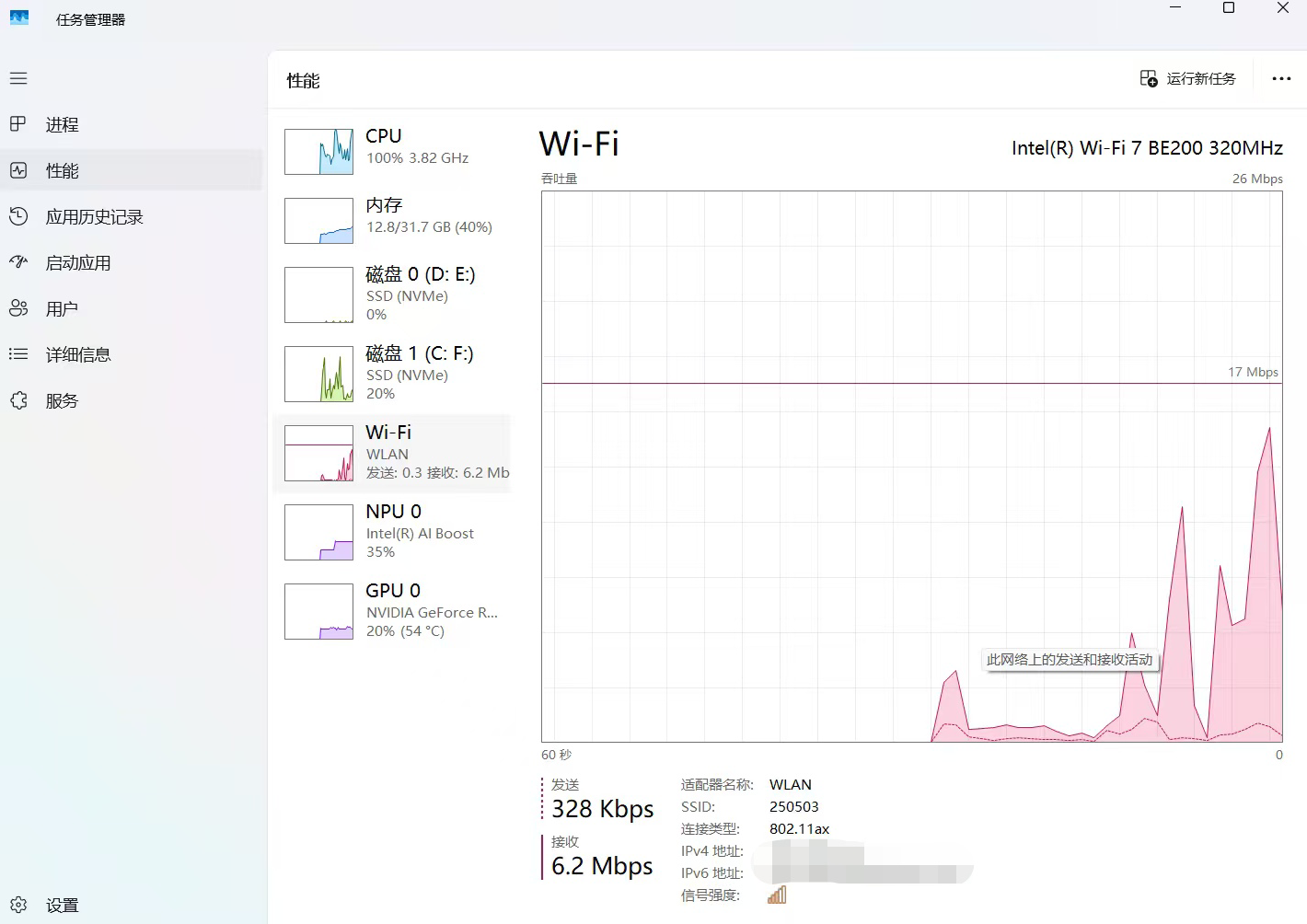
Task: Click the 磁盘 0 (D: E:) label
Action: [x=421, y=274]
